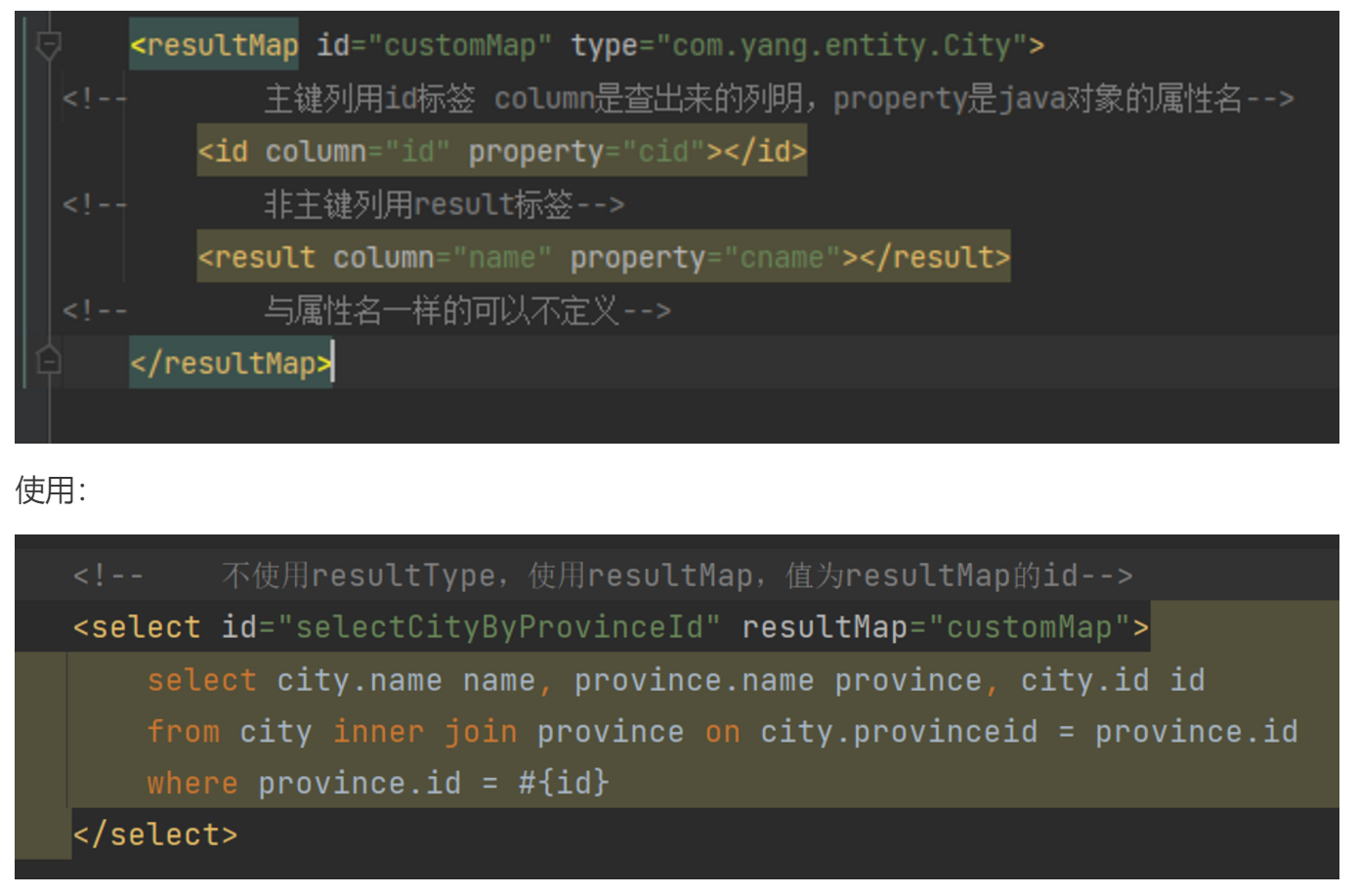Click the 使用: text between code blocks
Viewport: 1359px width, 896px height.
coord(51,491)
